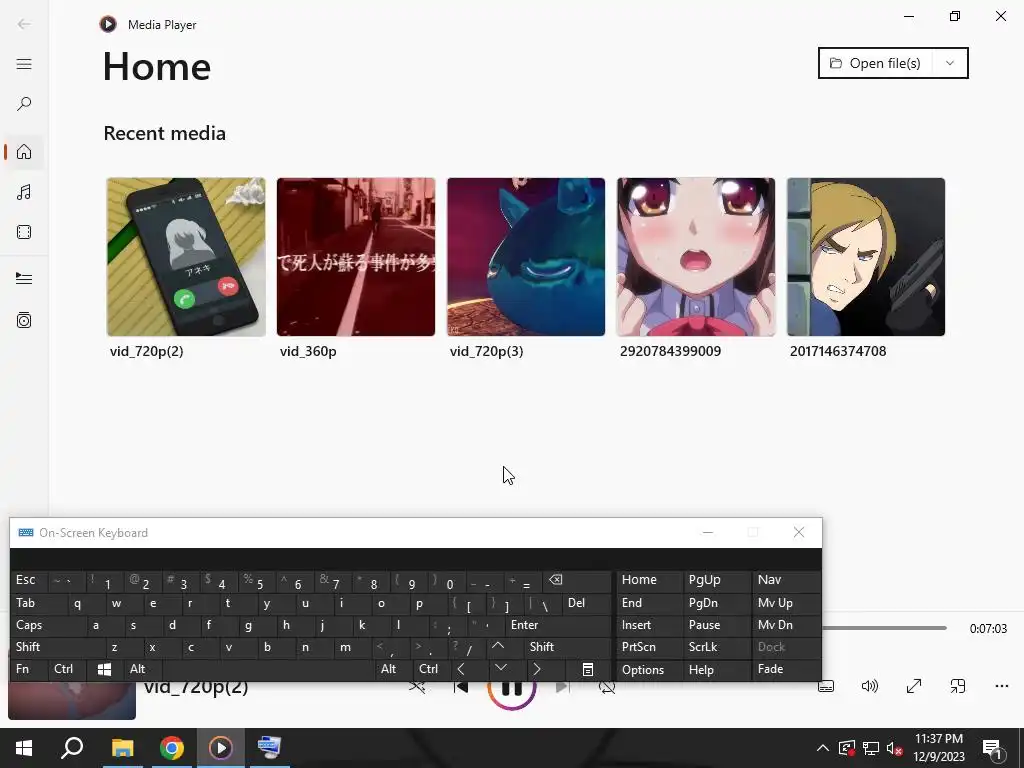Viewport: 1024px width, 768px height.
Task: Click Mv Up on On-Screen Keyboard
Action: click(x=786, y=603)
